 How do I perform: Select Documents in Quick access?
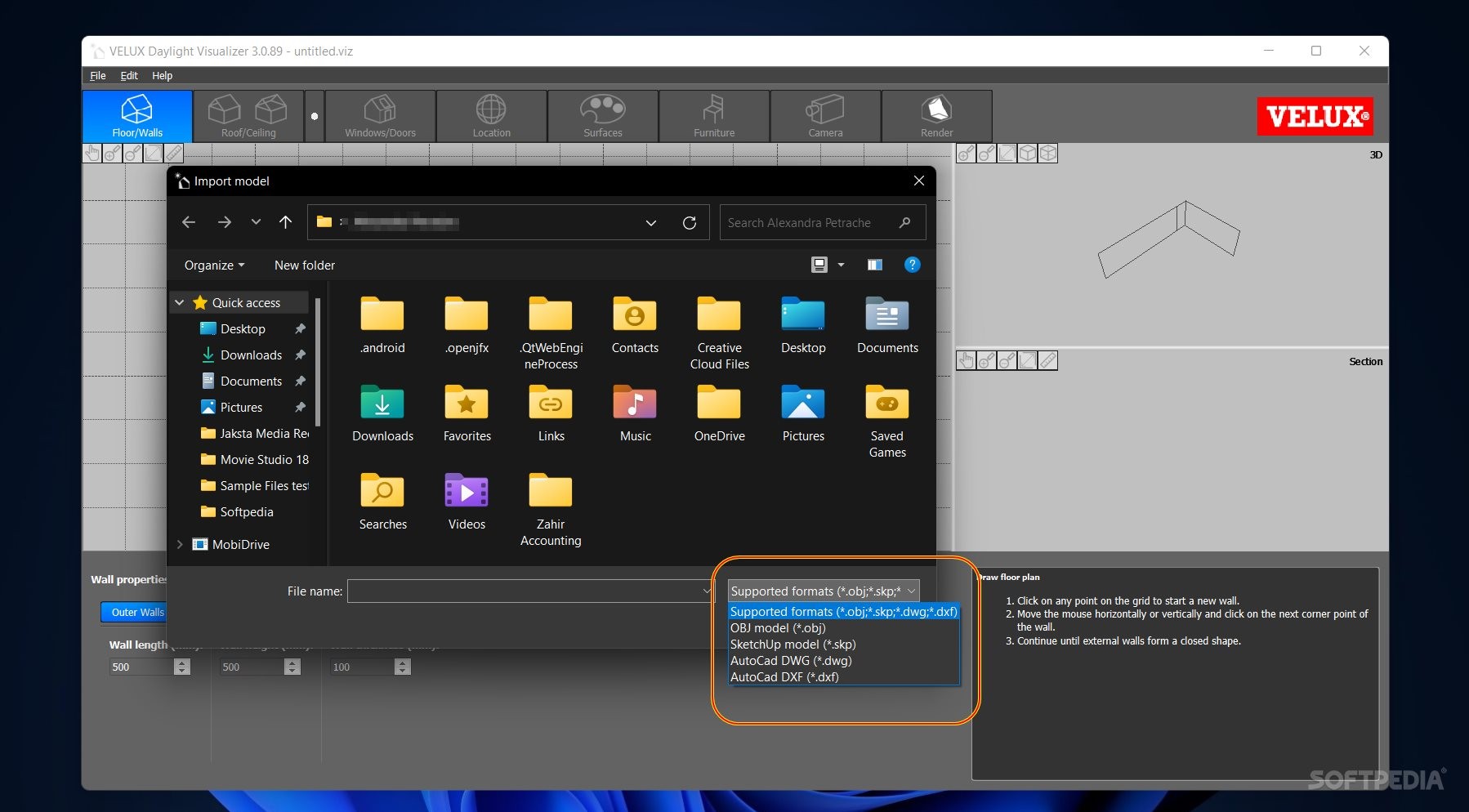coord(251,381)
